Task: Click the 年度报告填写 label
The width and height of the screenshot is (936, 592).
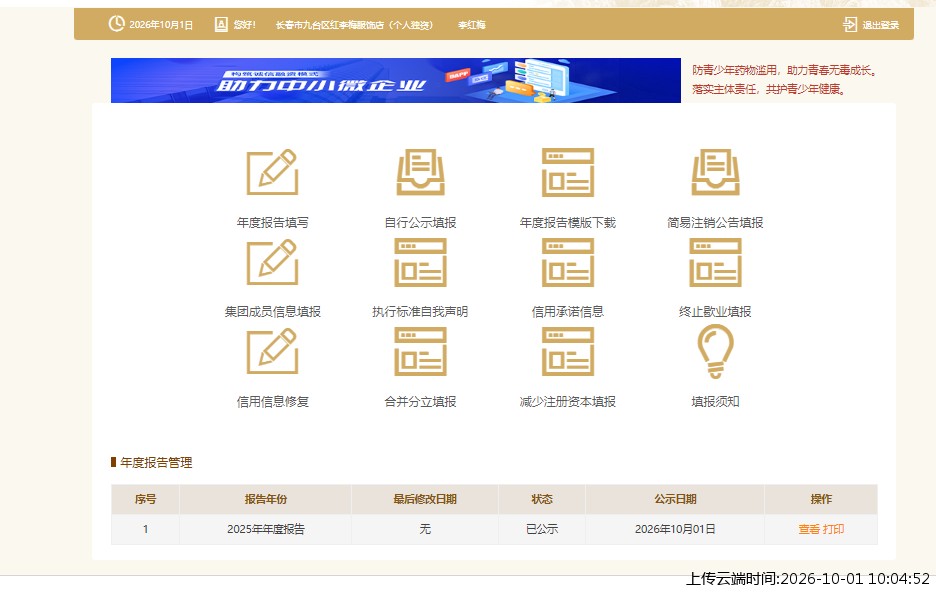Action: [272, 223]
